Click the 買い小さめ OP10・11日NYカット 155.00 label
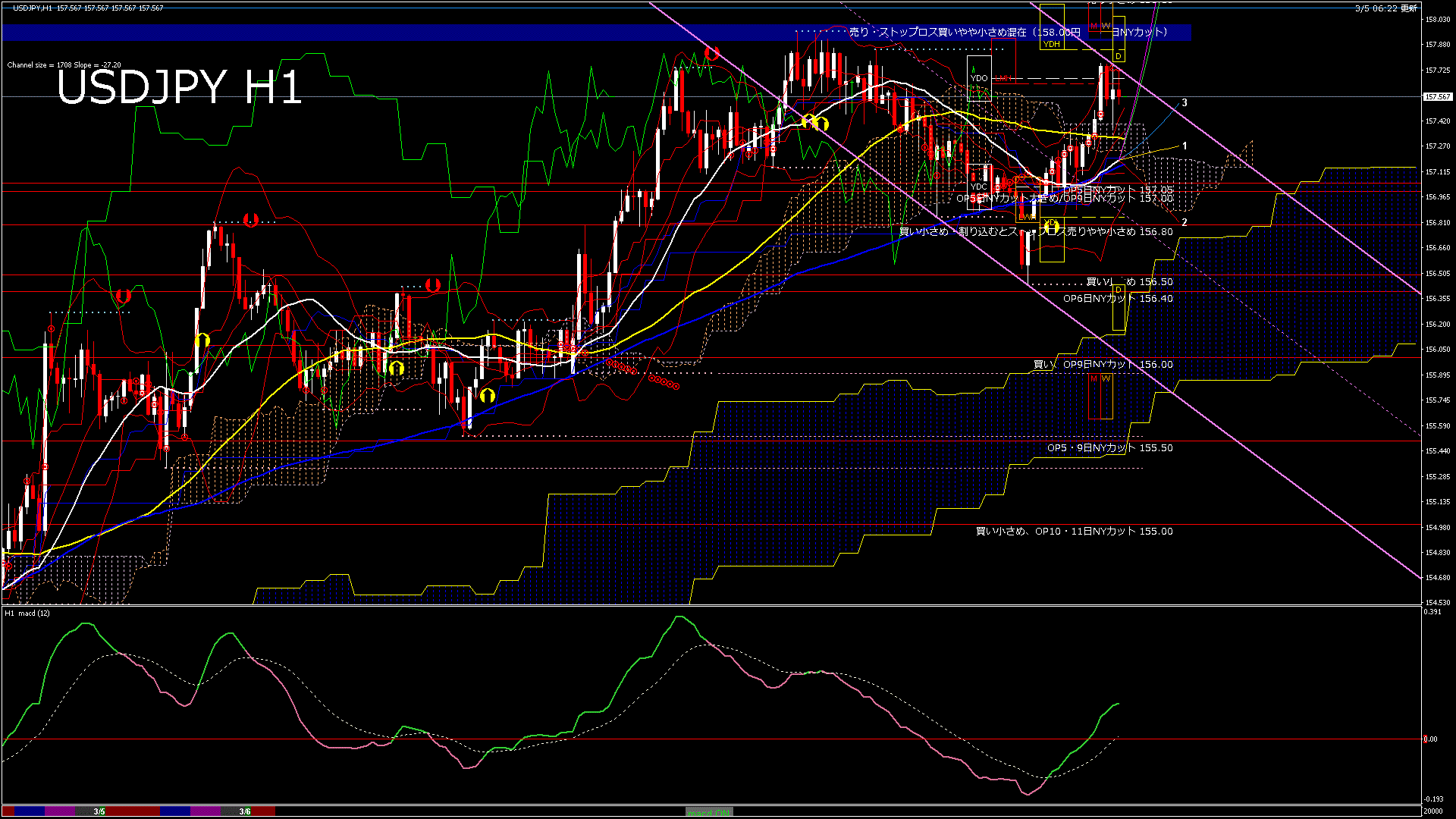This screenshot has width=1456, height=819. 1074,532
